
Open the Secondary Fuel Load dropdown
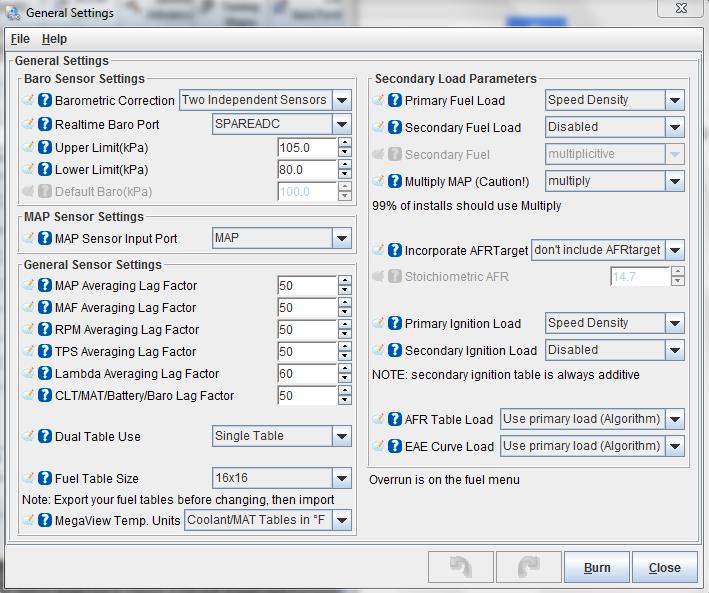pyautogui.click(x=674, y=127)
